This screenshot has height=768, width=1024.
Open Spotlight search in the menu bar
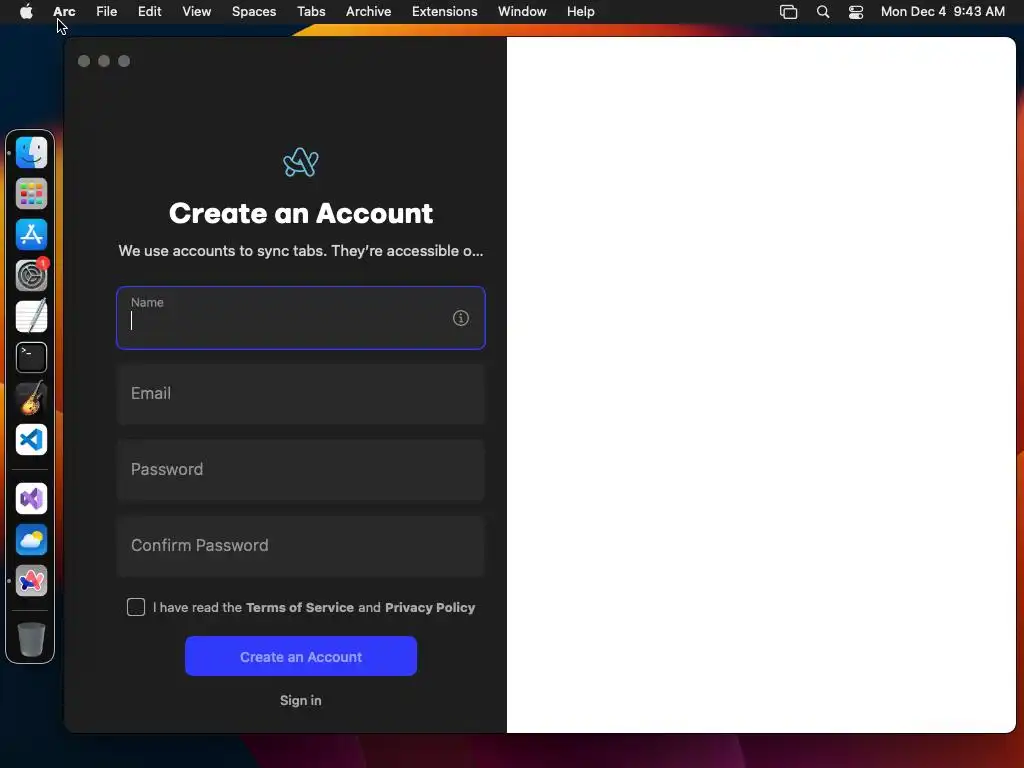pos(823,12)
